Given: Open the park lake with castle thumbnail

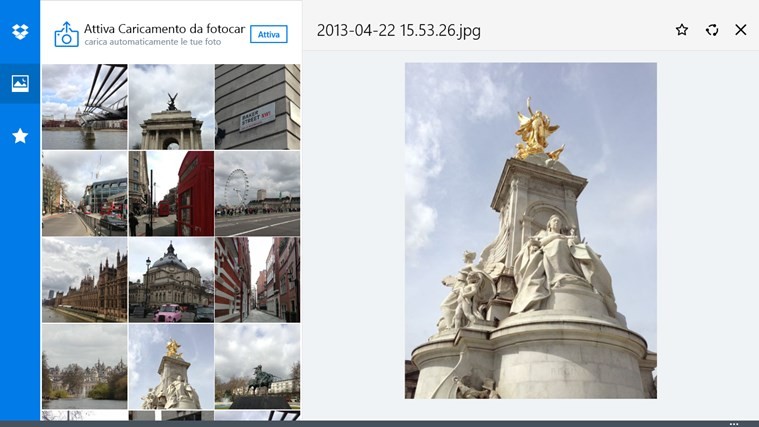Looking at the screenshot, I should (x=85, y=366).
